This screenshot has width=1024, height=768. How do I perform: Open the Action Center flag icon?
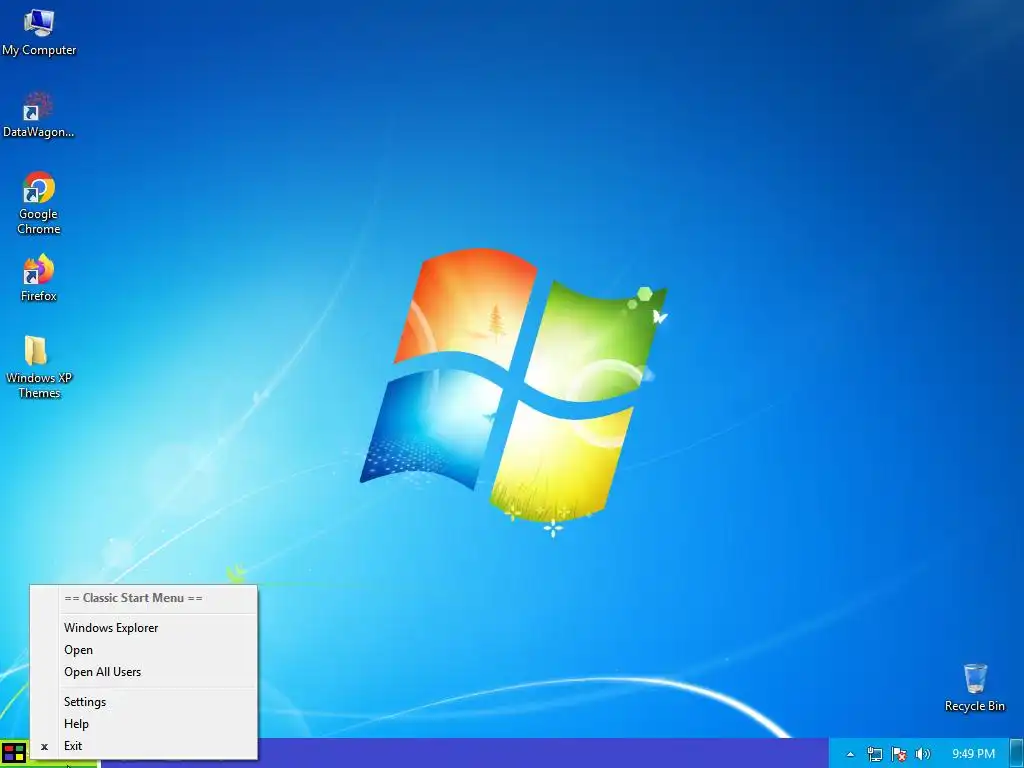[x=899, y=754]
